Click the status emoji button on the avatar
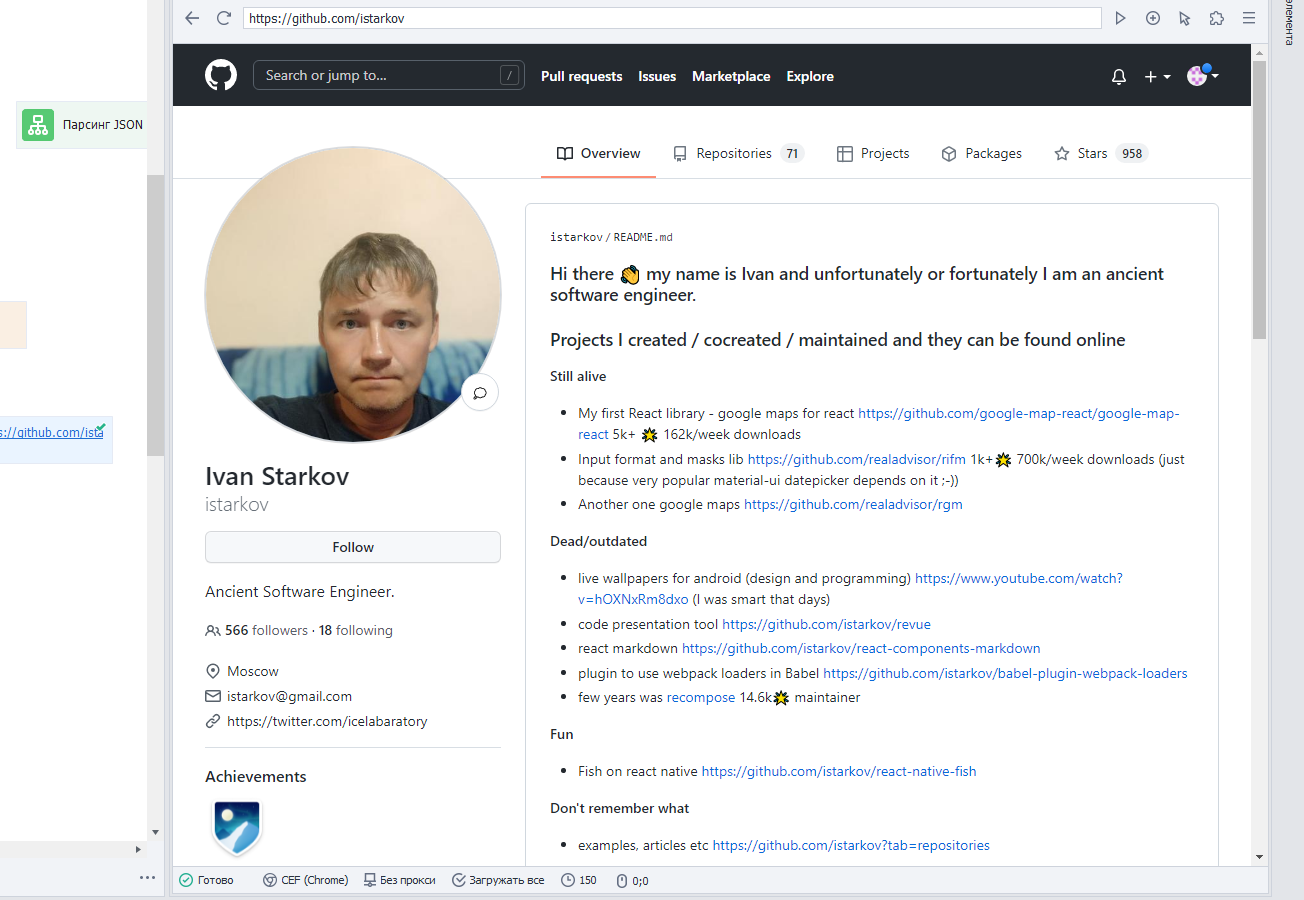1304x900 pixels. (x=480, y=393)
